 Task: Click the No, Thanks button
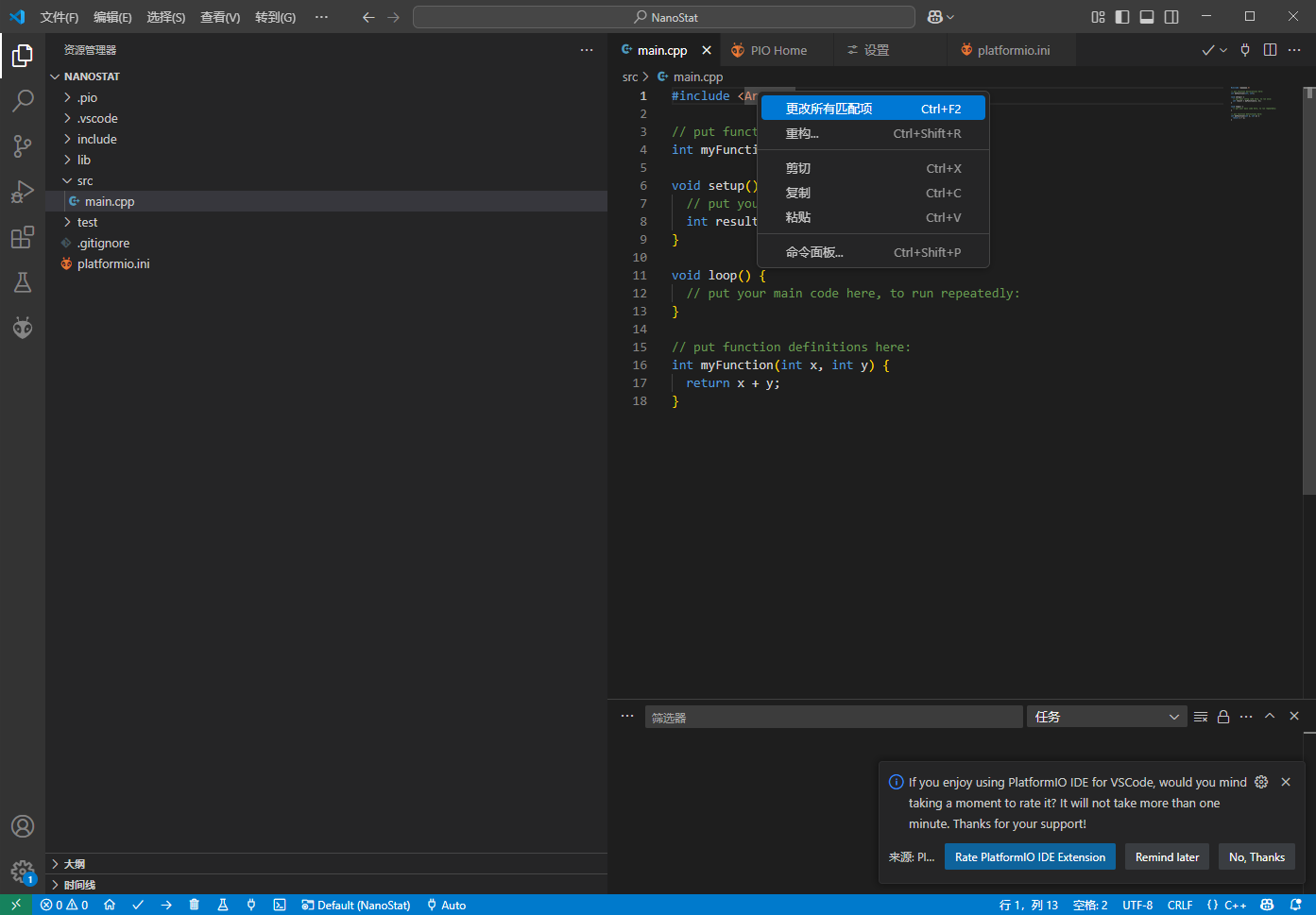1256,856
